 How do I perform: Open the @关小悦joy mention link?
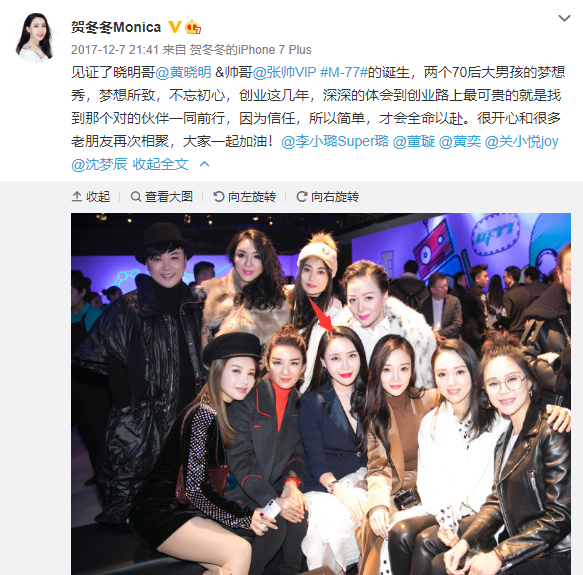pos(522,142)
